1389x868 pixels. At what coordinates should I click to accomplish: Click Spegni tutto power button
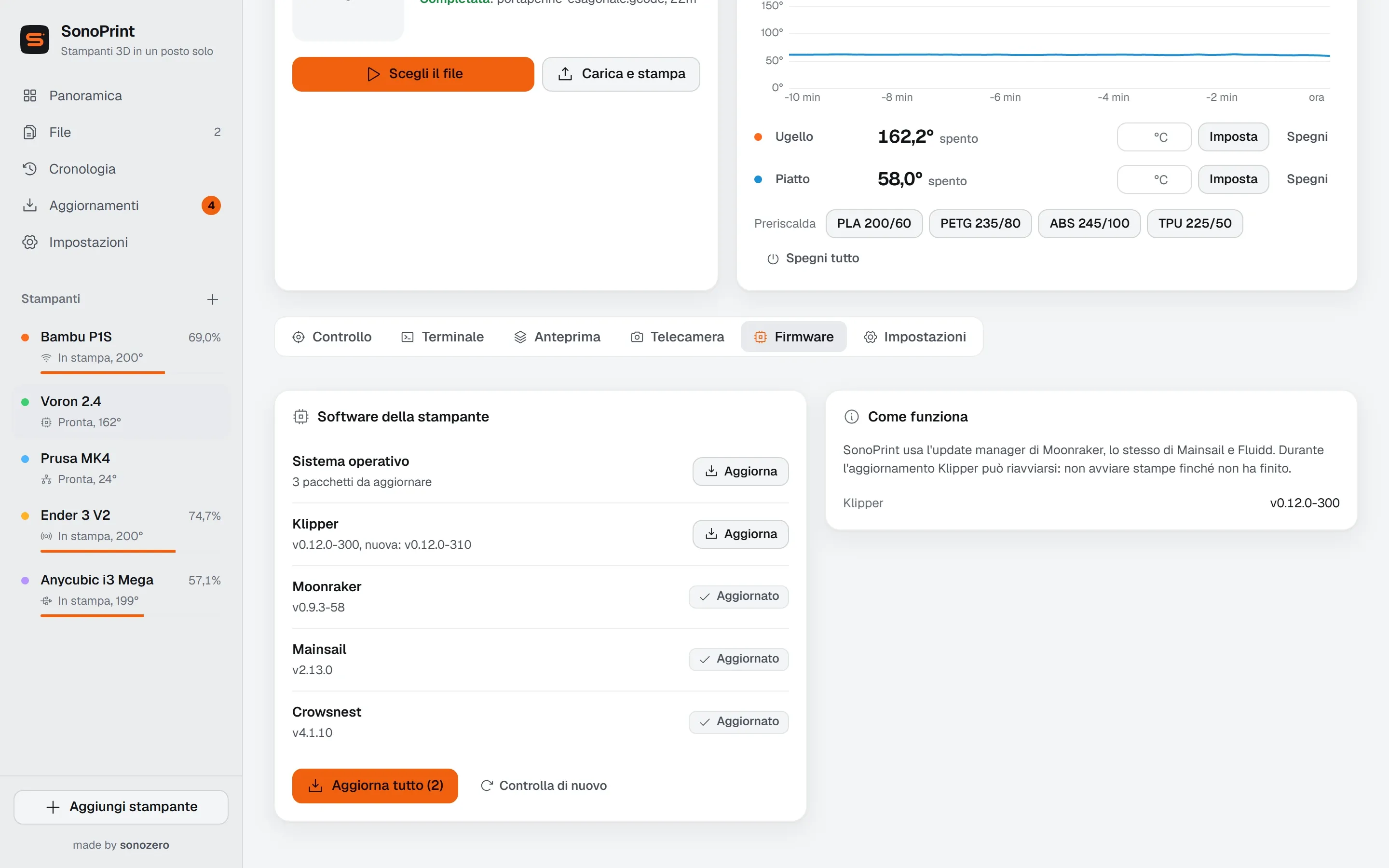(x=813, y=258)
